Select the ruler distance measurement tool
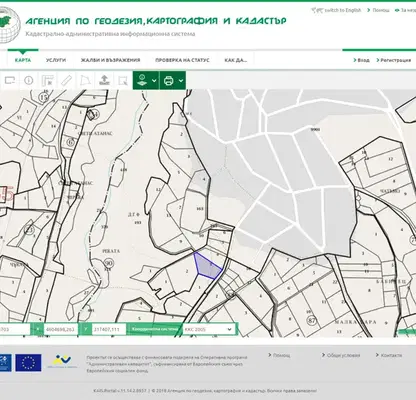 click(x=67, y=80)
